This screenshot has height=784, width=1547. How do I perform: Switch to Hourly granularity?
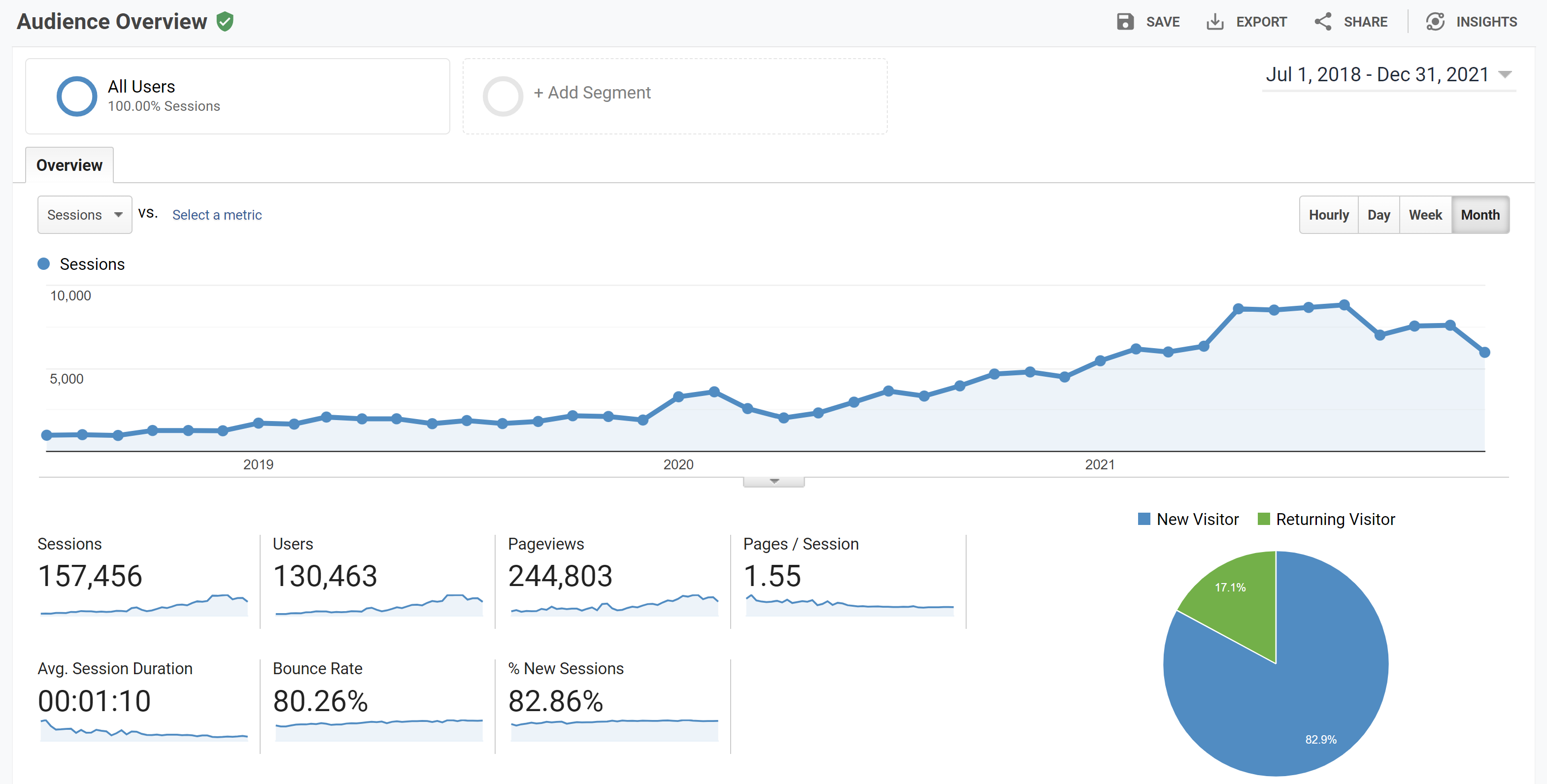(1328, 214)
